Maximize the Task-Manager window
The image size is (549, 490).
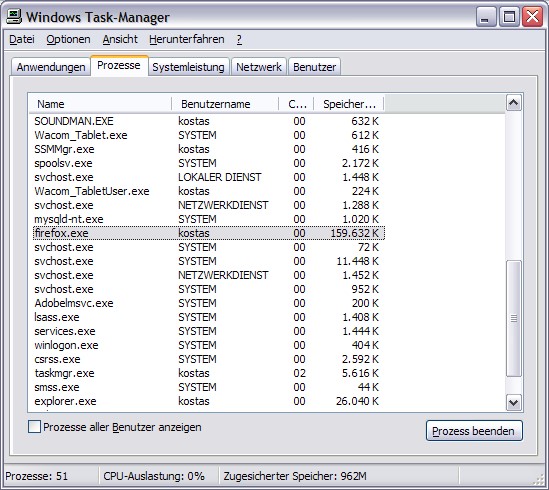509,16
